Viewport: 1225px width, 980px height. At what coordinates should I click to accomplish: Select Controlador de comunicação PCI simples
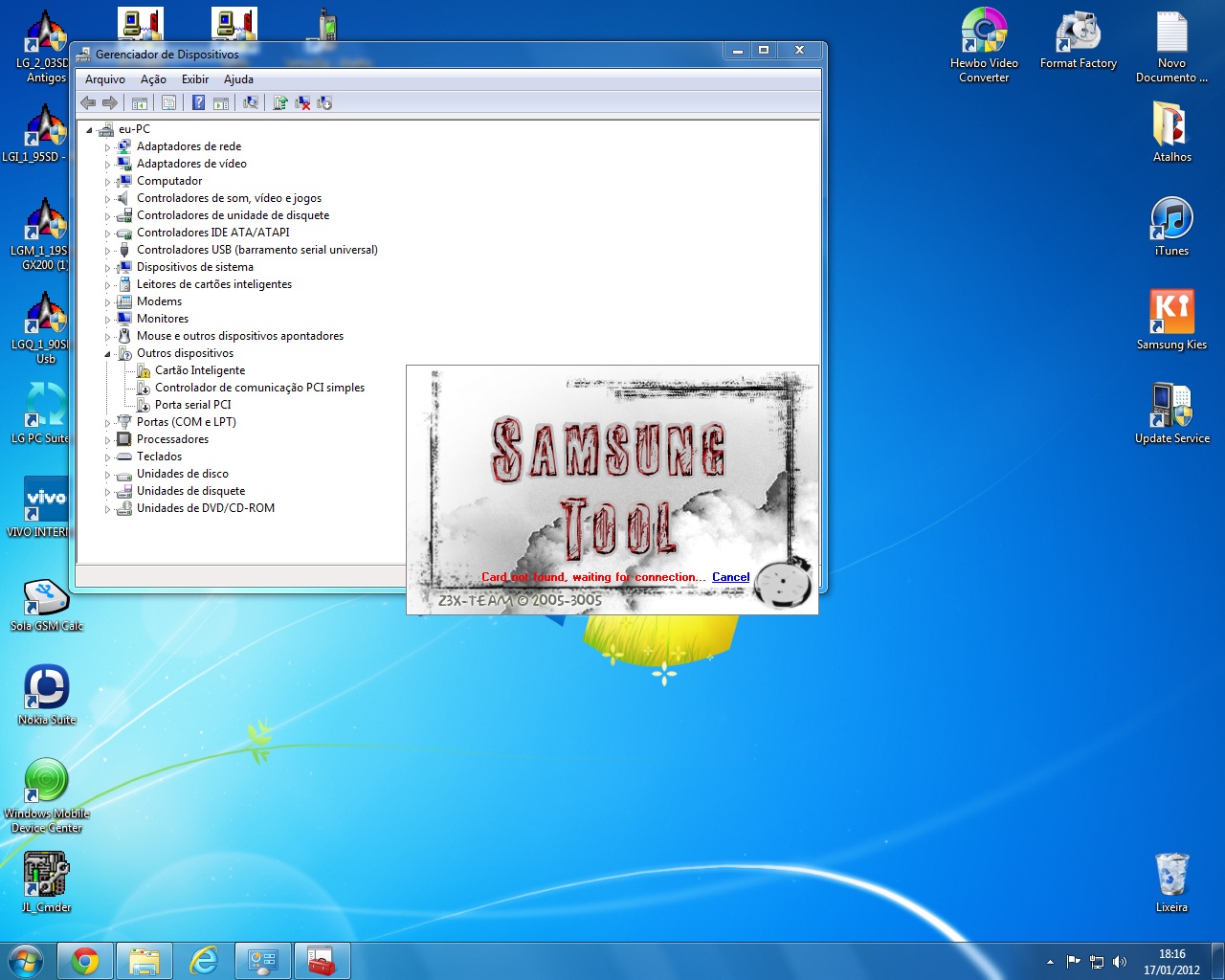point(259,388)
